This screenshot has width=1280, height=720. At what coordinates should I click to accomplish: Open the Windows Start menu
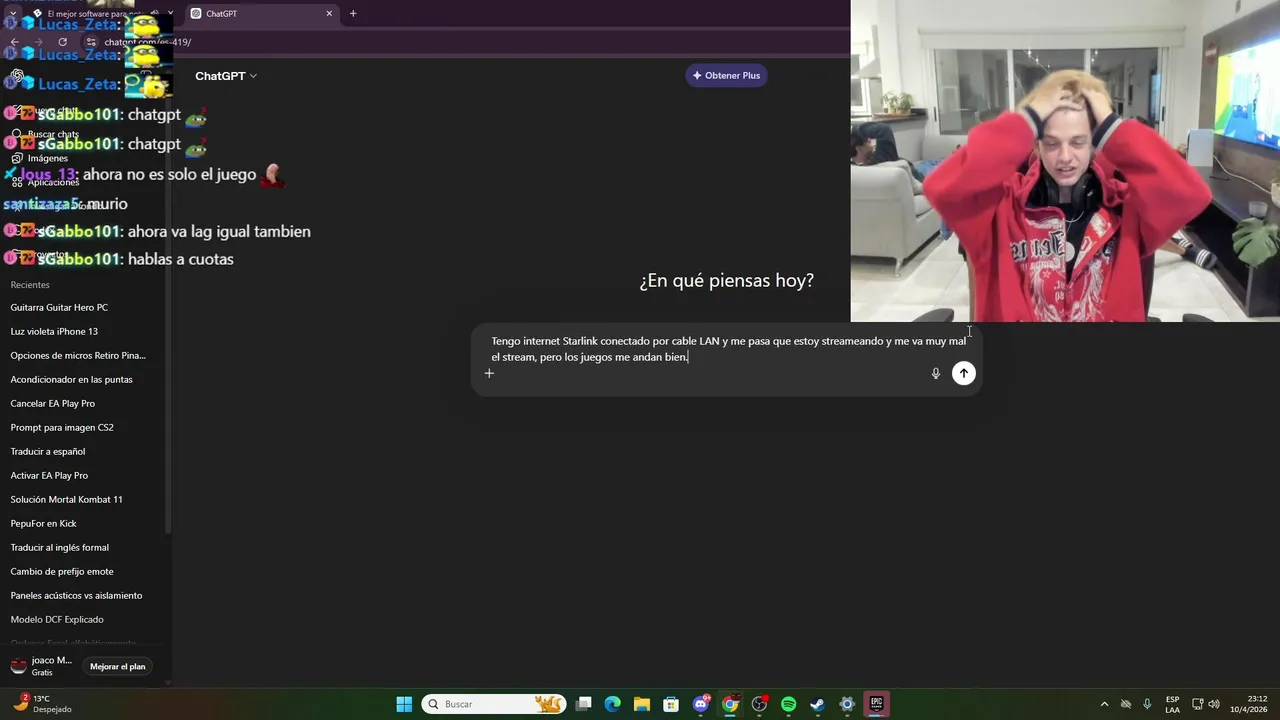(x=404, y=704)
